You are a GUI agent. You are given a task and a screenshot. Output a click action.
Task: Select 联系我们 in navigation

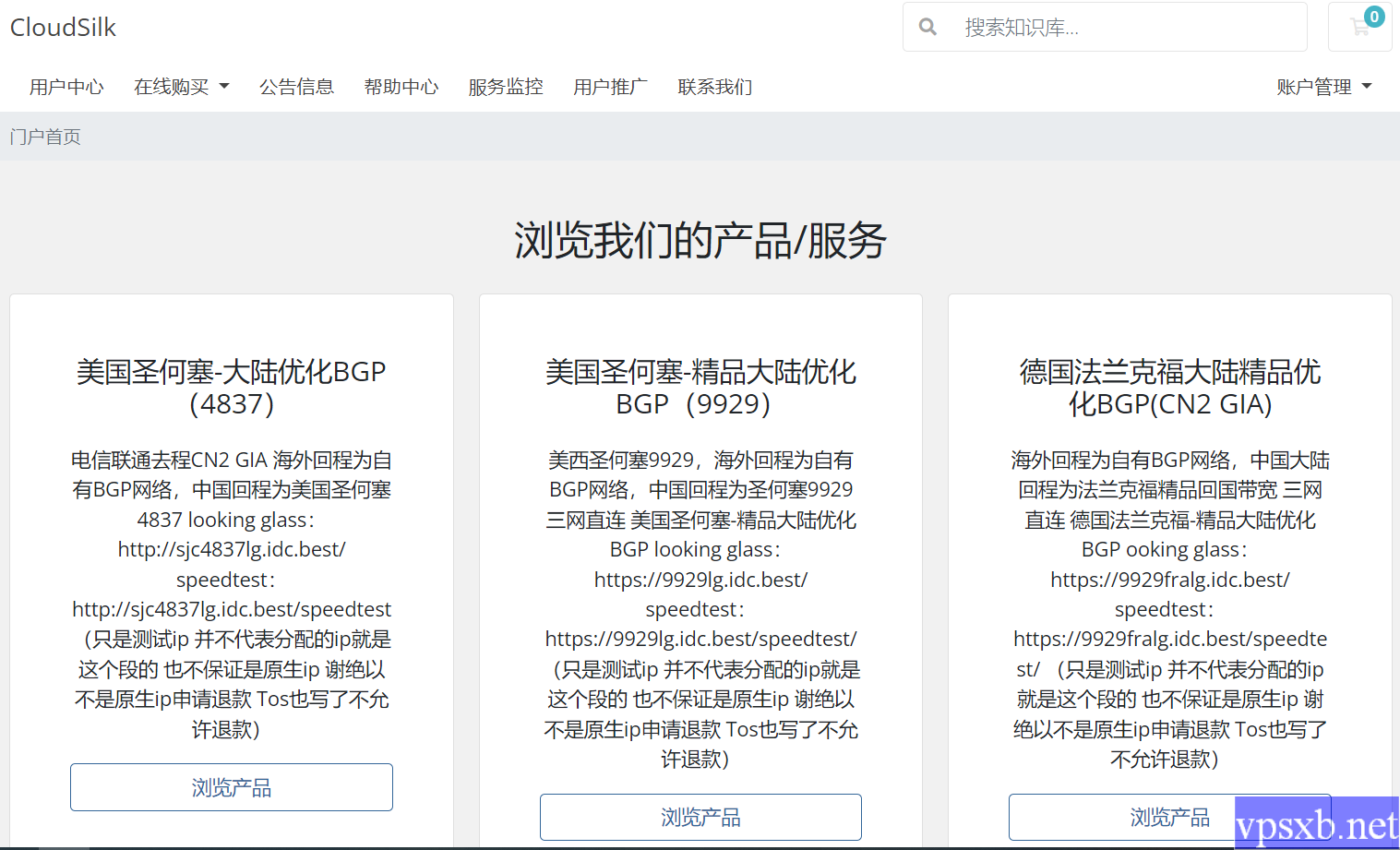714,87
